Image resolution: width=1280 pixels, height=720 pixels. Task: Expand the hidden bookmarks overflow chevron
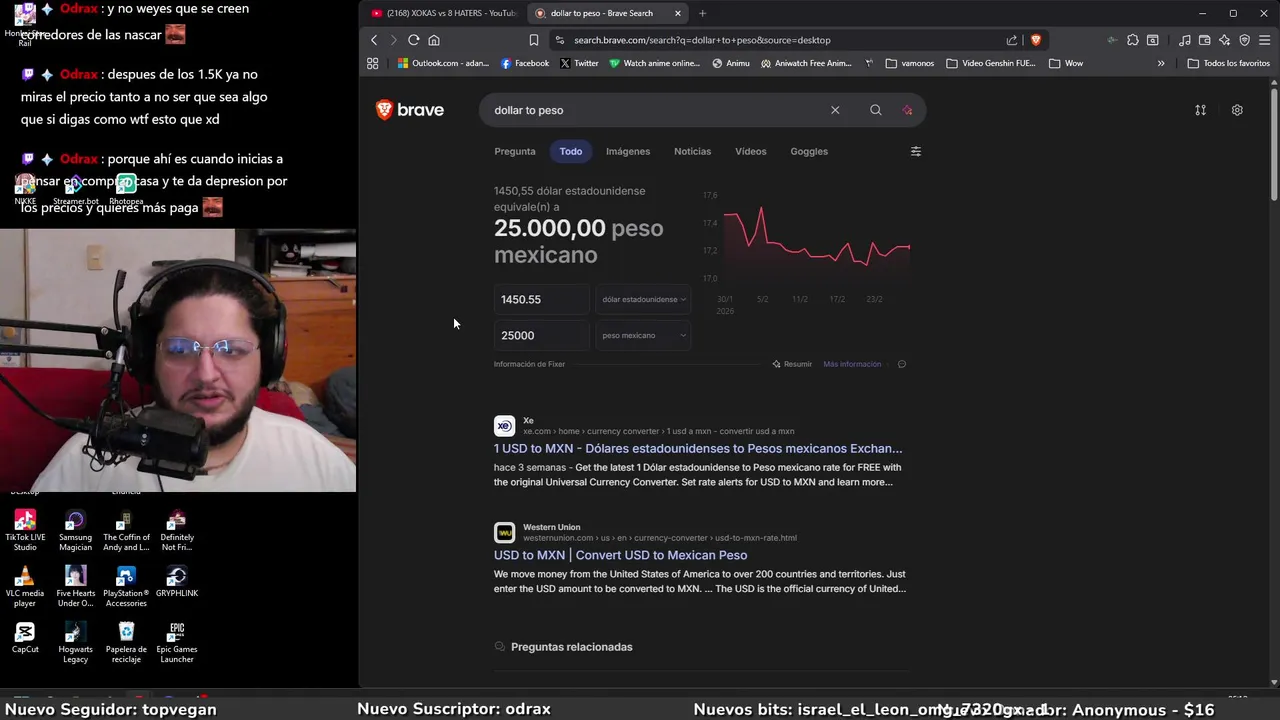pyautogui.click(x=1161, y=63)
